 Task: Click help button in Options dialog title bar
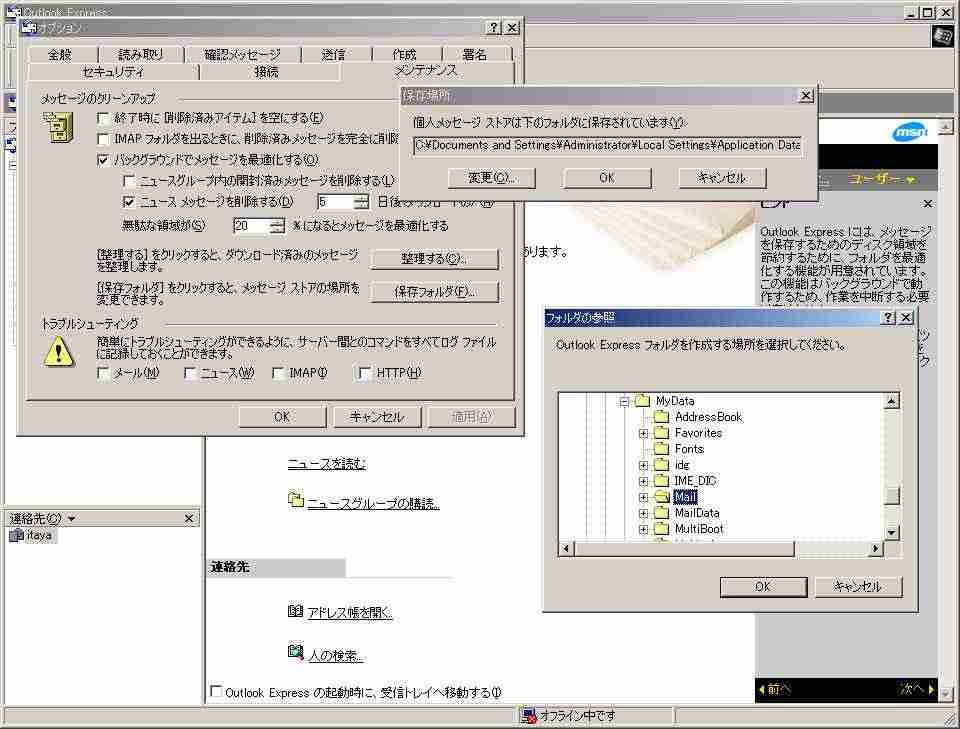click(493, 28)
